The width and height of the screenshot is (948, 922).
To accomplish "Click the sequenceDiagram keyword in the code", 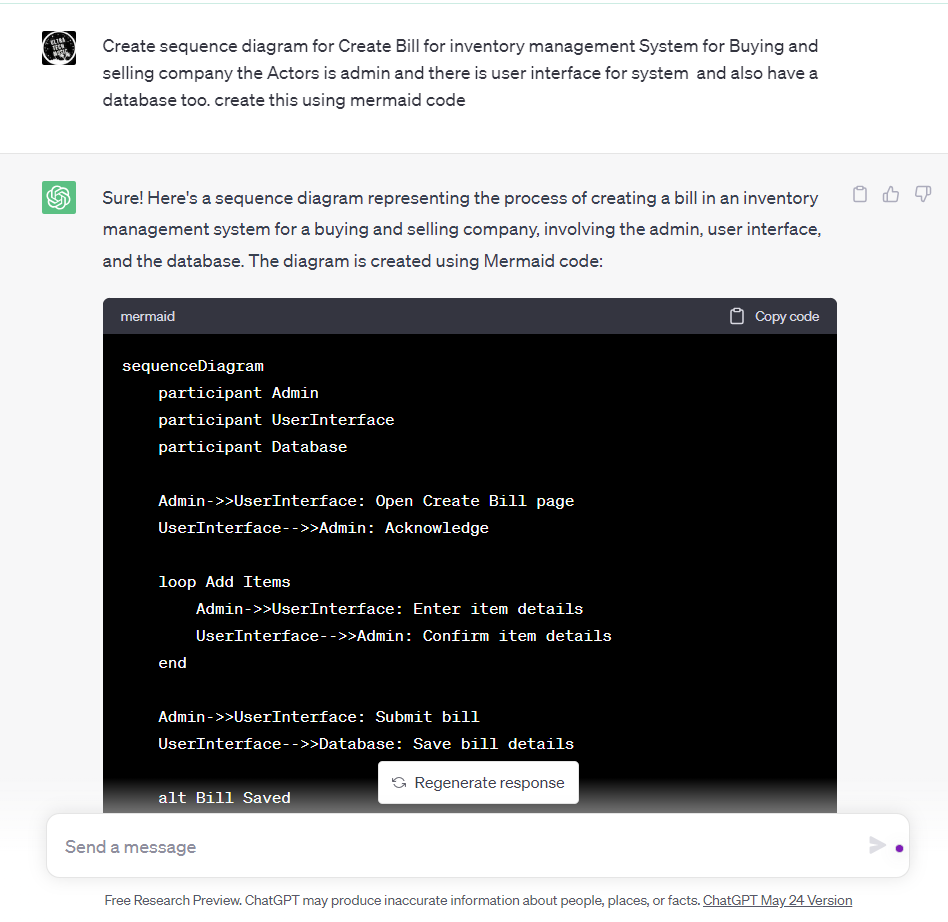I will click(192, 365).
